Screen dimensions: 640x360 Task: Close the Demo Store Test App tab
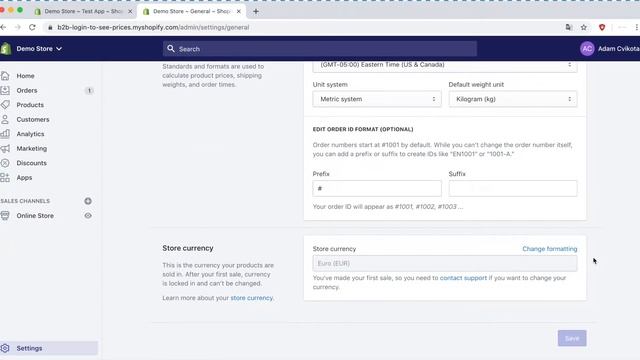point(130,11)
